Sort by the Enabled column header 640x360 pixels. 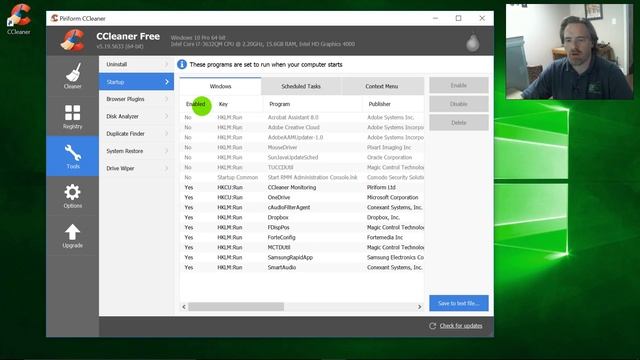(196, 104)
